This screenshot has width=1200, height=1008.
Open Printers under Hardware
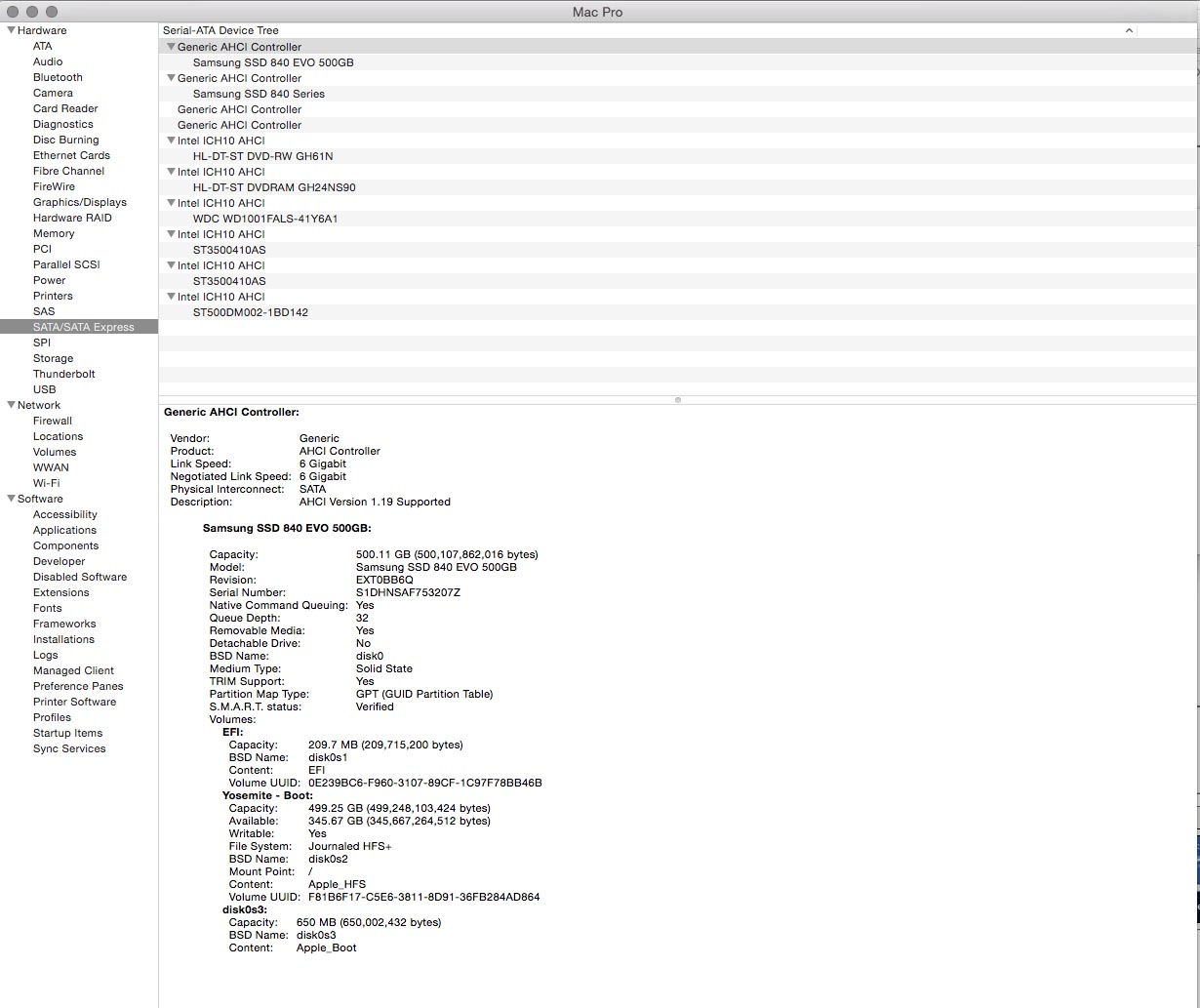[53, 296]
